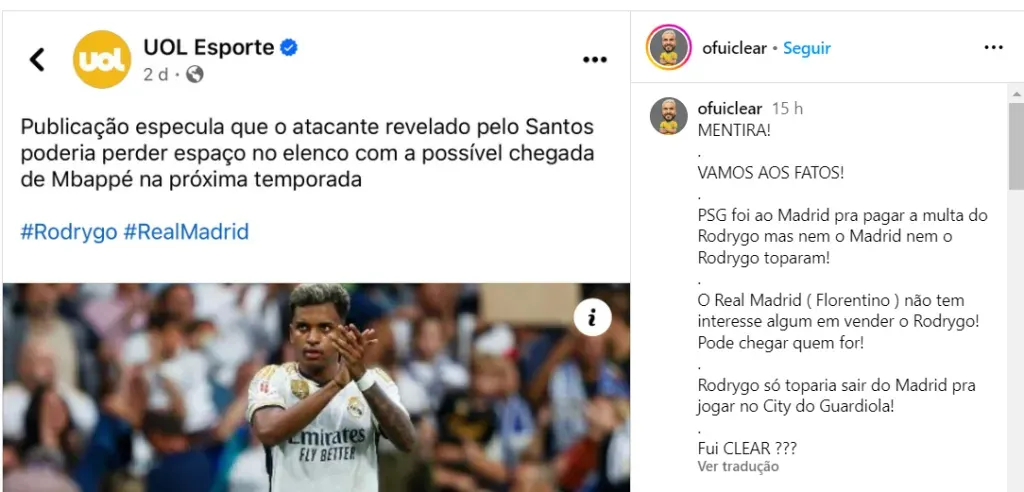This screenshot has width=1024, height=492.
Task: Click the globe public visibility icon
Action: click(x=195, y=74)
